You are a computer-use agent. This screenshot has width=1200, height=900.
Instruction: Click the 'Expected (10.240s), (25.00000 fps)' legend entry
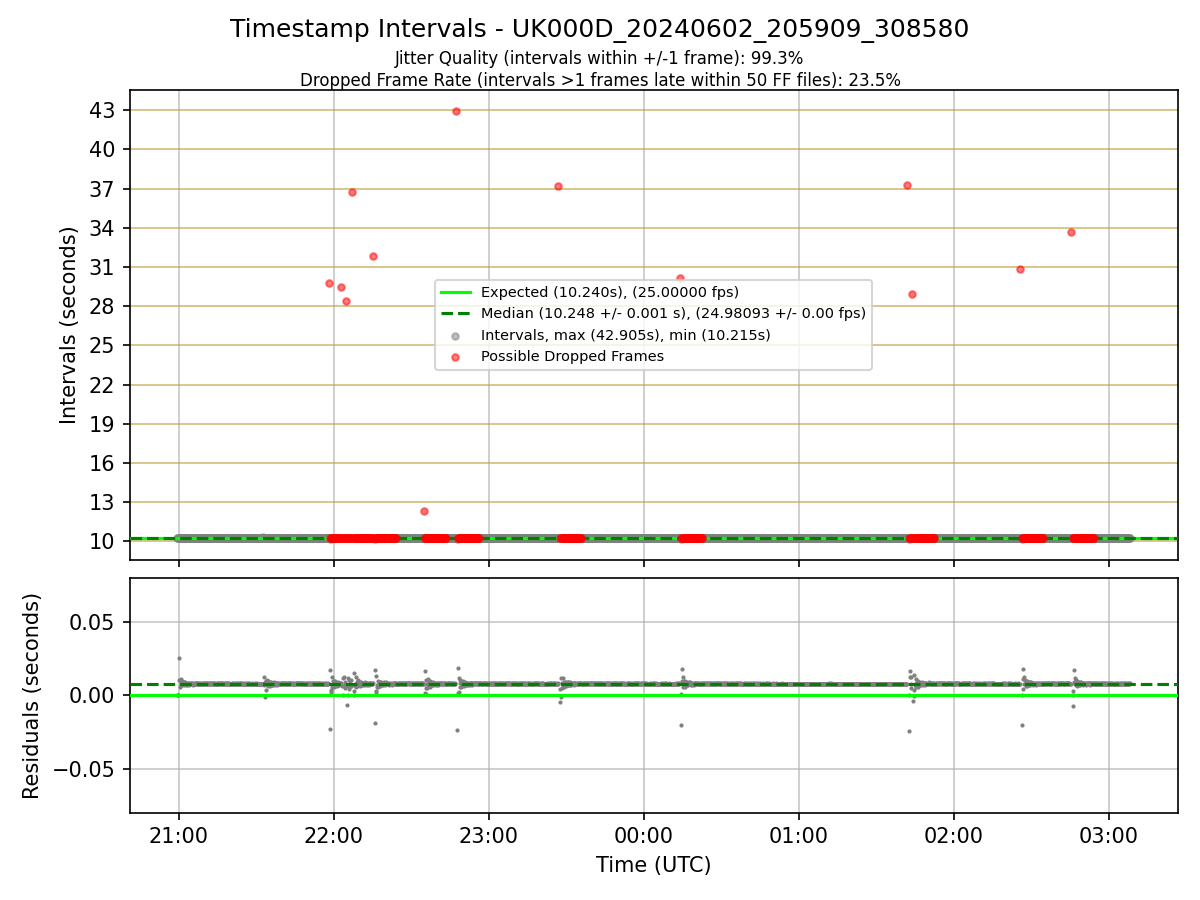click(610, 292)
